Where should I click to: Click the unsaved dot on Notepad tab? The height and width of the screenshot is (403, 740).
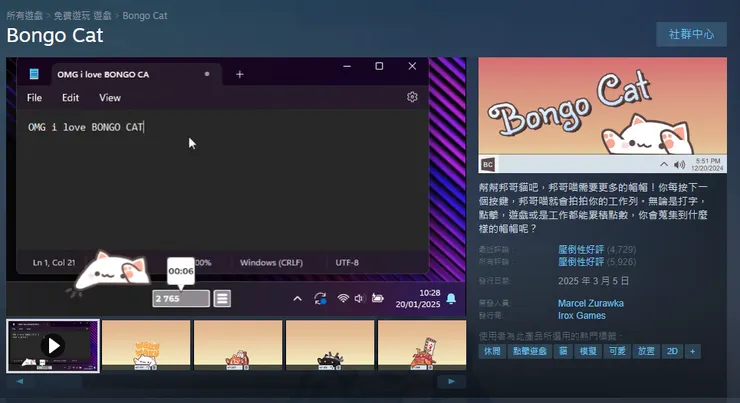pos(207,74)
